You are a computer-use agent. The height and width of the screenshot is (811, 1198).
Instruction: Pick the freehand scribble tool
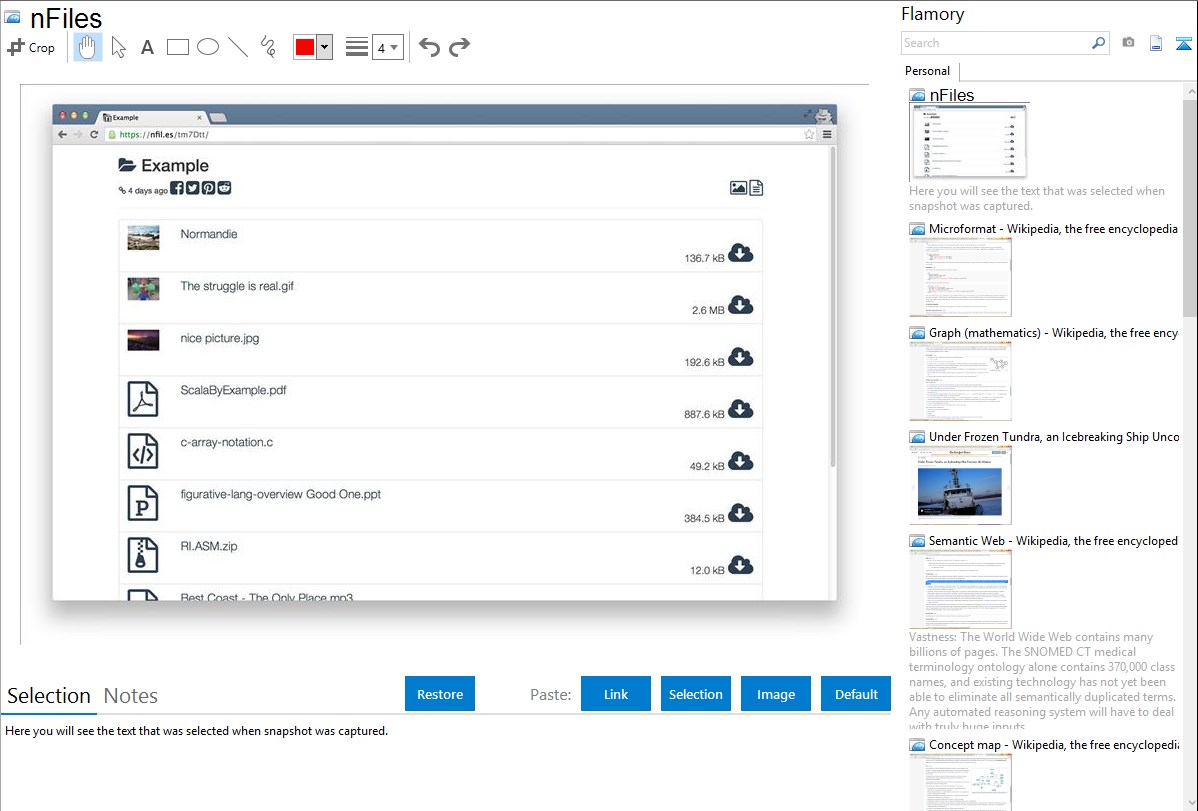tap(268, 47)
